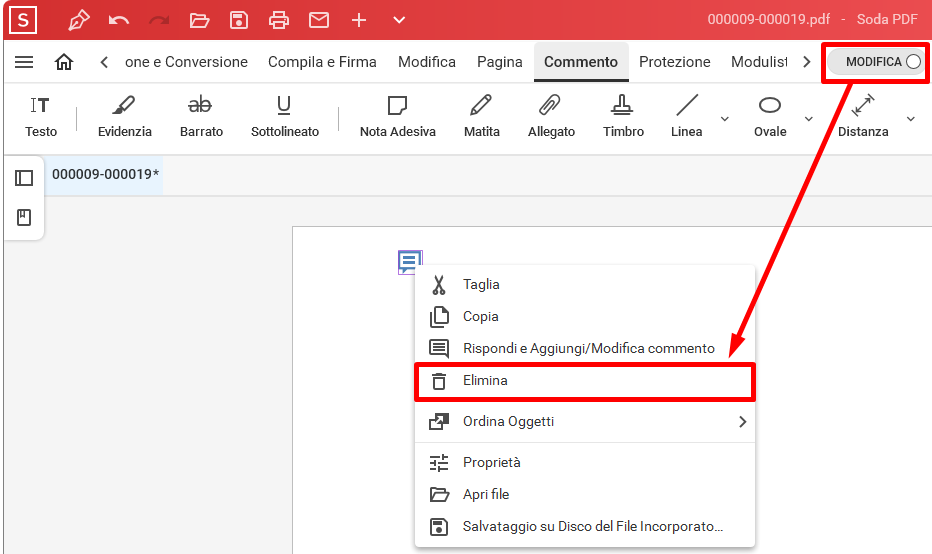Screen dimensions: 932x554
Task: Open a file with folder icon
Action: [199, 21]
